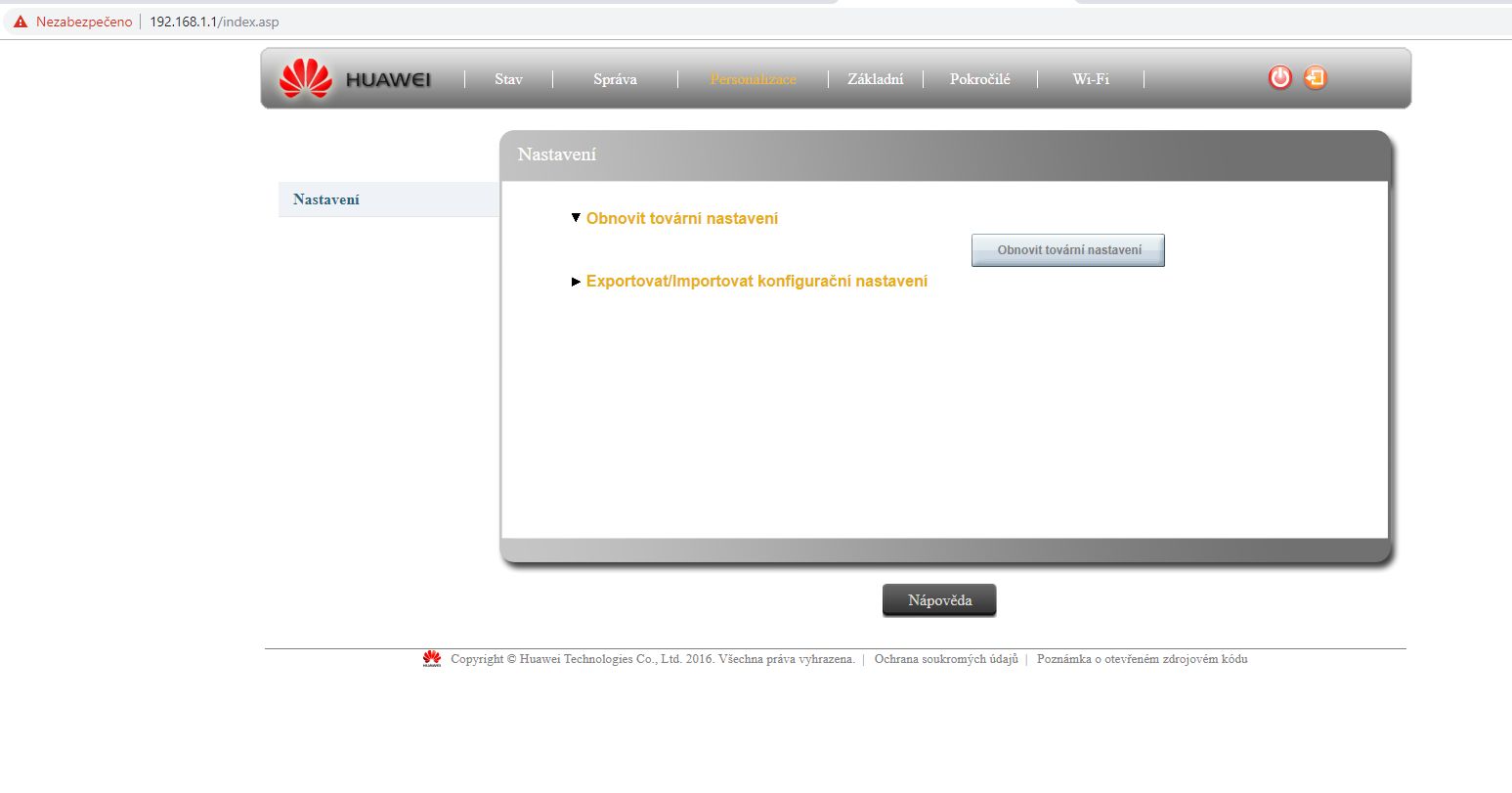1512x793 pixels.
Task: Click the Obnovit tovární nastavení button
Action: click(x=1068, y=250)
